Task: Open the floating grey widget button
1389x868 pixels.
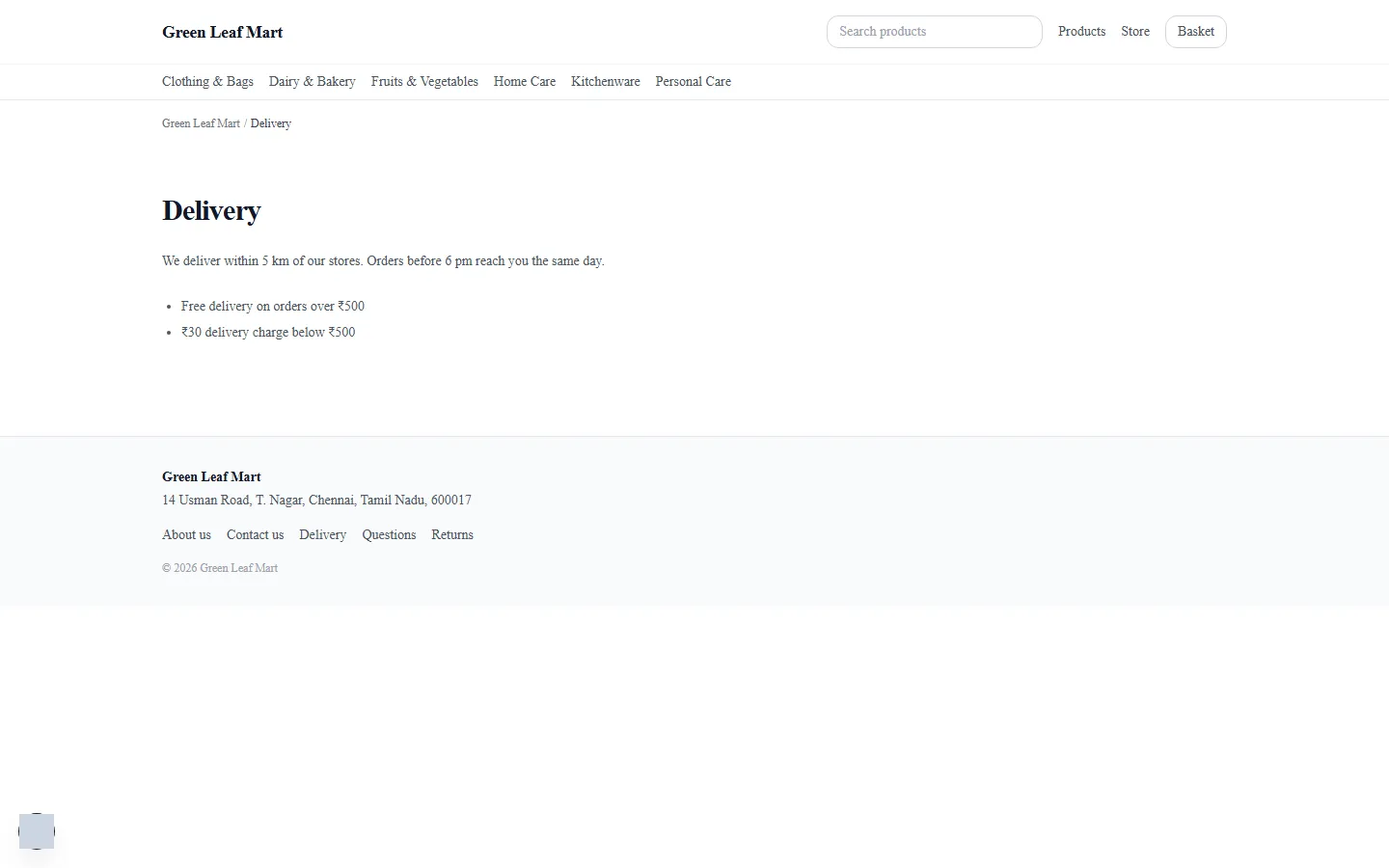Action: click(x=37, y=831)
